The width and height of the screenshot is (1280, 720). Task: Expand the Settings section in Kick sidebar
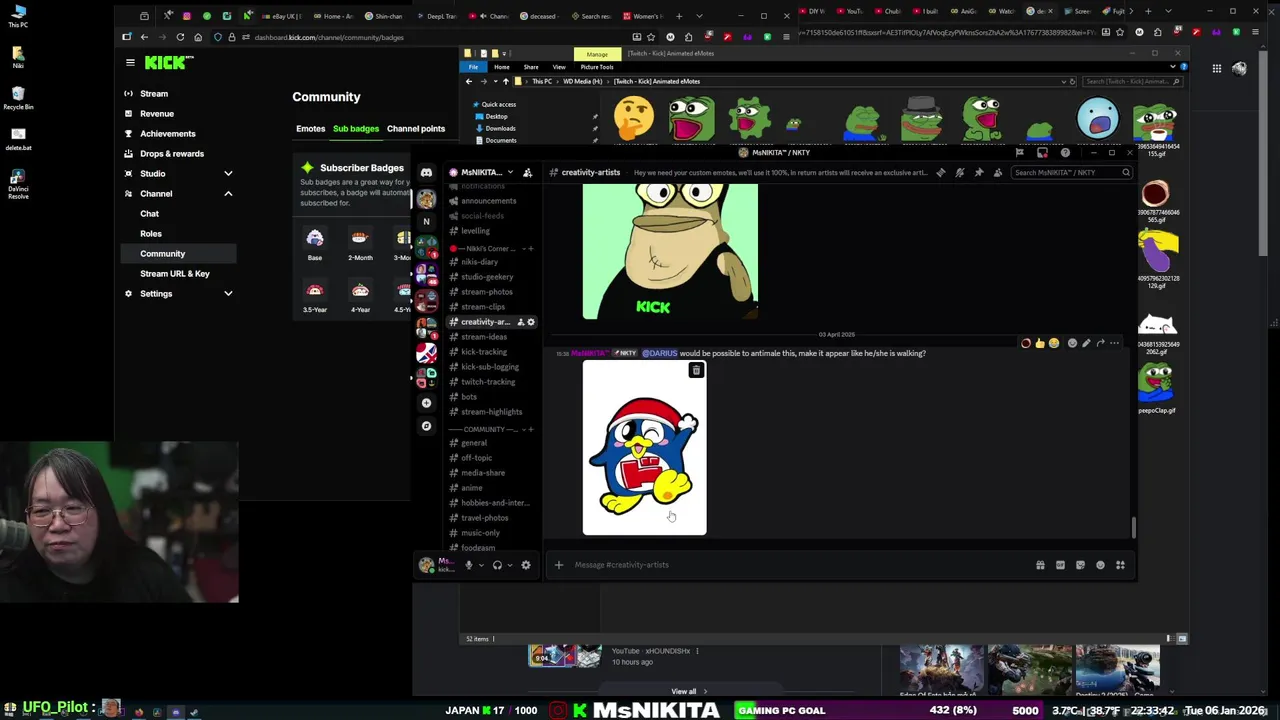tap(228, 293)
